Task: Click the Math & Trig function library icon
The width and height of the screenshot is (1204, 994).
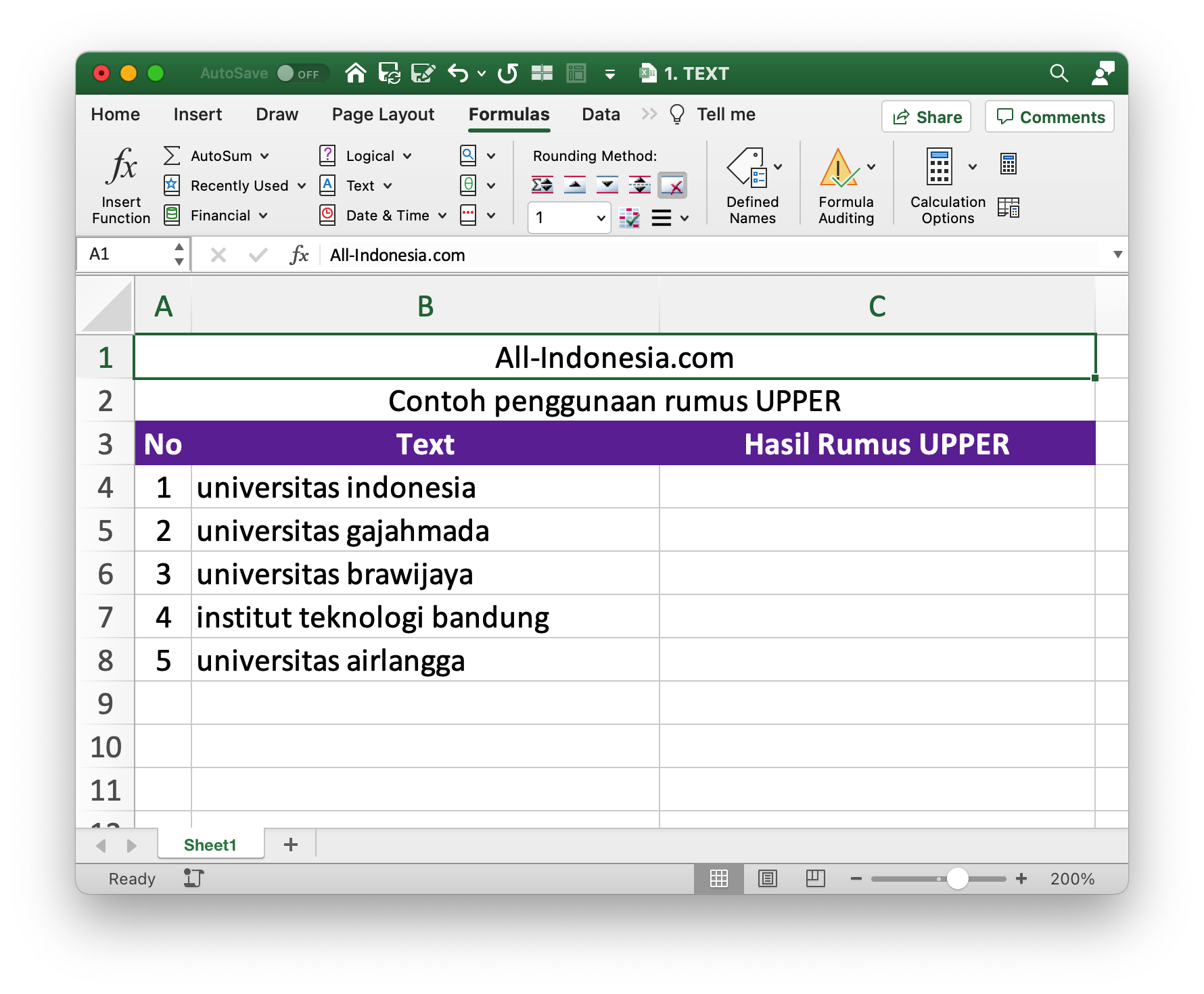Action: (x=468, y=185)
